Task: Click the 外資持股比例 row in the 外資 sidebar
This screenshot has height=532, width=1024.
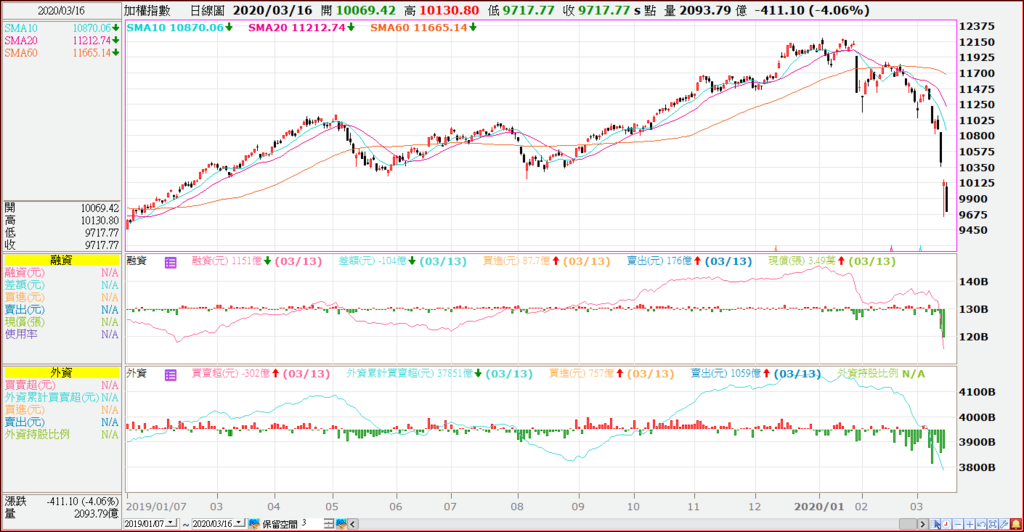Action: click(x=61, y=434)
